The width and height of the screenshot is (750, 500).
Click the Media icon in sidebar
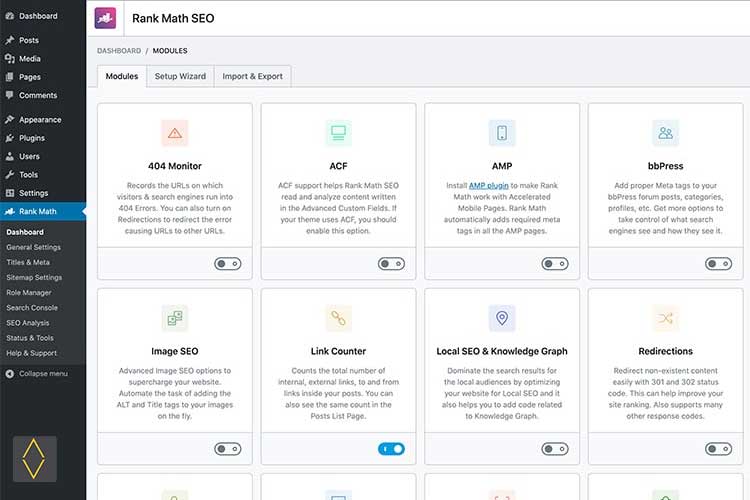(x=9, y=58)
